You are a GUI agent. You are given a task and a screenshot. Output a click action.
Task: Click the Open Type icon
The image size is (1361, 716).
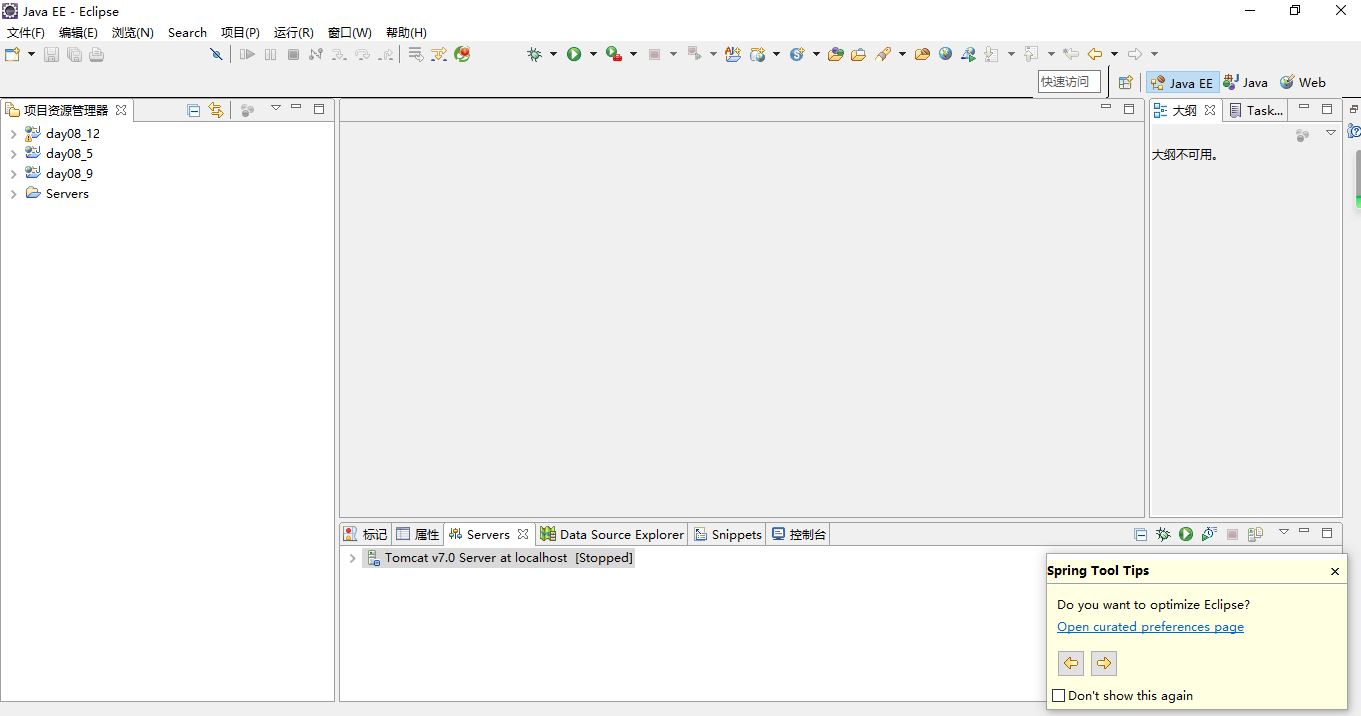click(836, 54)
